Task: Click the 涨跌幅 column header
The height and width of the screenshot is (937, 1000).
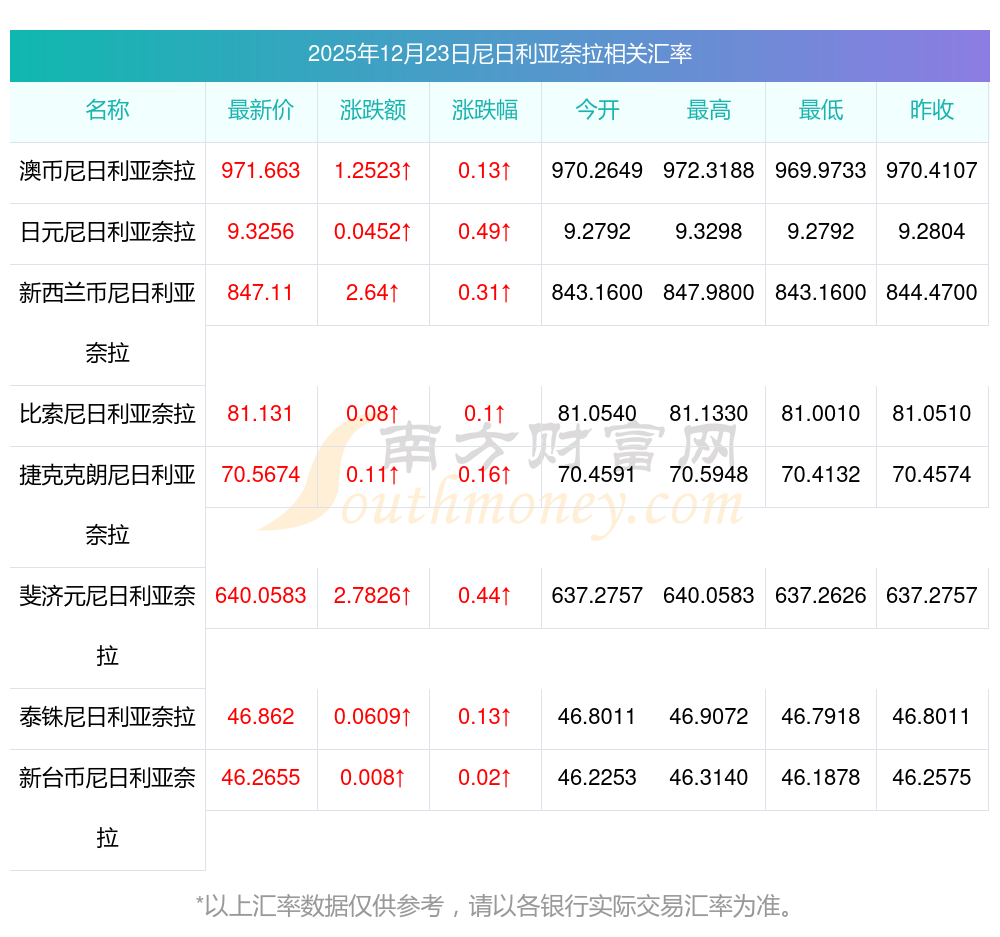Action: 485,110
